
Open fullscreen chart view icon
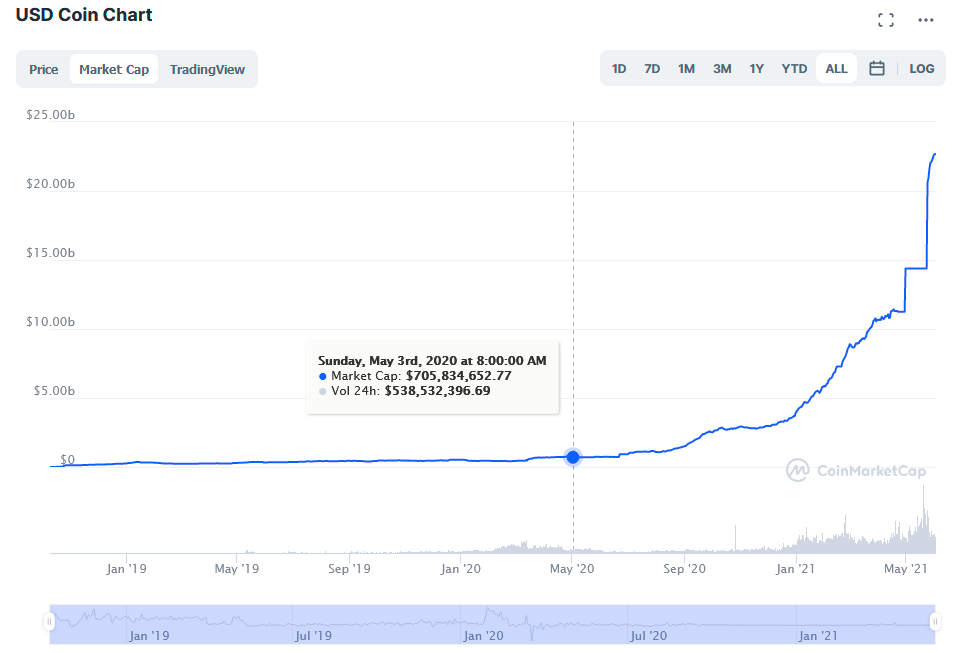point(886,20)
